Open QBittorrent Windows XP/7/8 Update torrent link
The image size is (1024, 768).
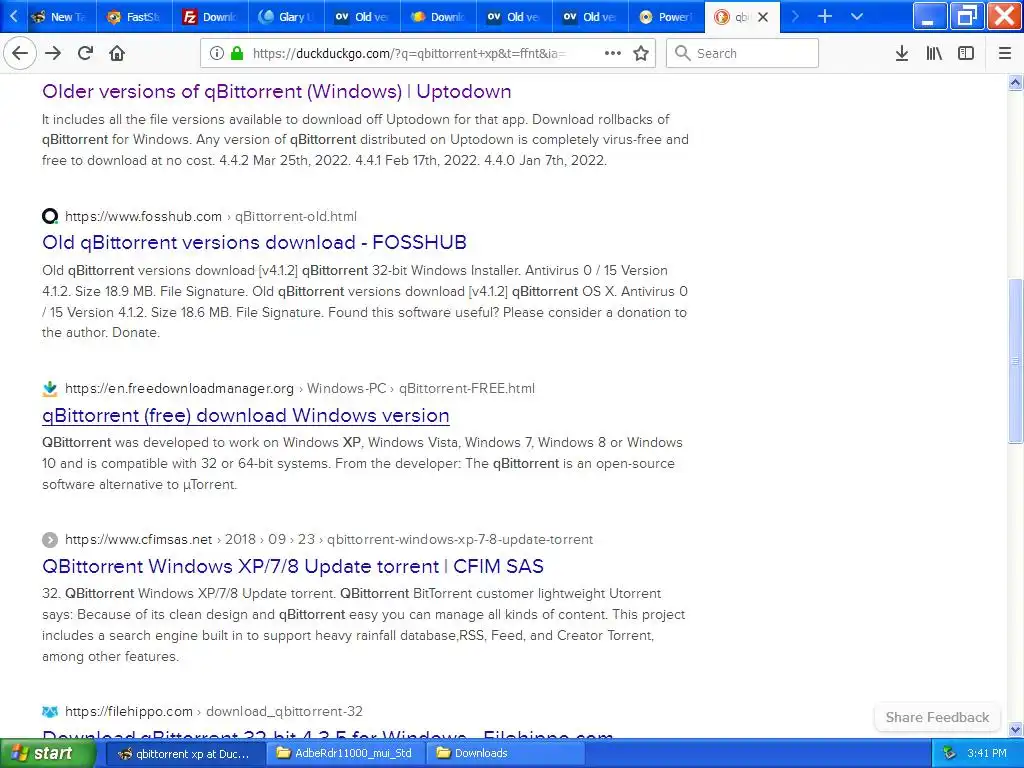point(293,566)
